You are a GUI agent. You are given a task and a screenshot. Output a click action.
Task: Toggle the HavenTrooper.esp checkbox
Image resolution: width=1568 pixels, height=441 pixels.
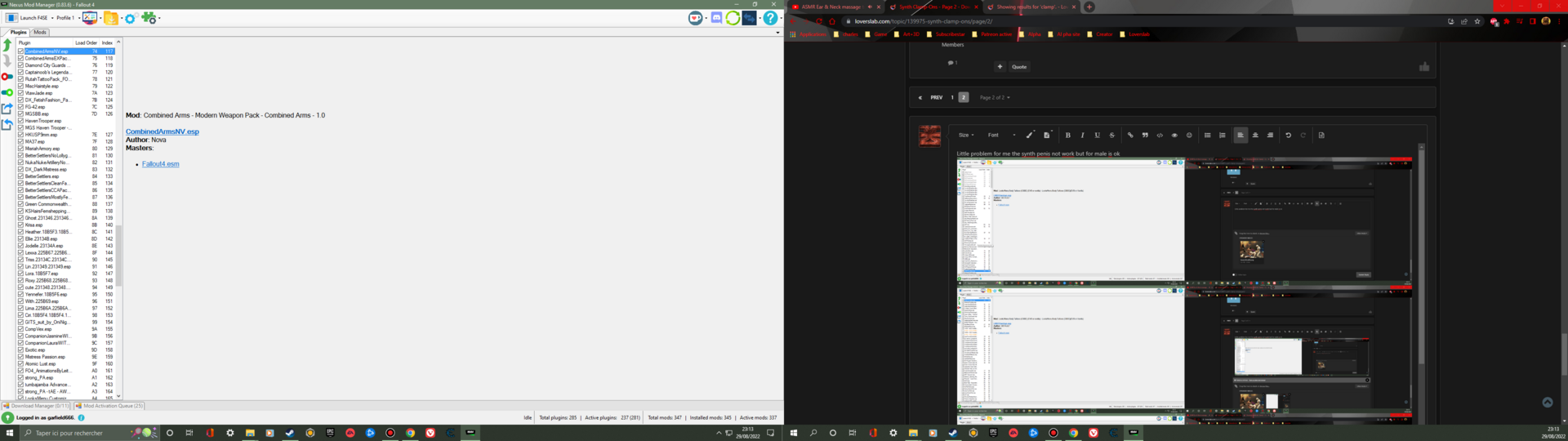[20, 121]
